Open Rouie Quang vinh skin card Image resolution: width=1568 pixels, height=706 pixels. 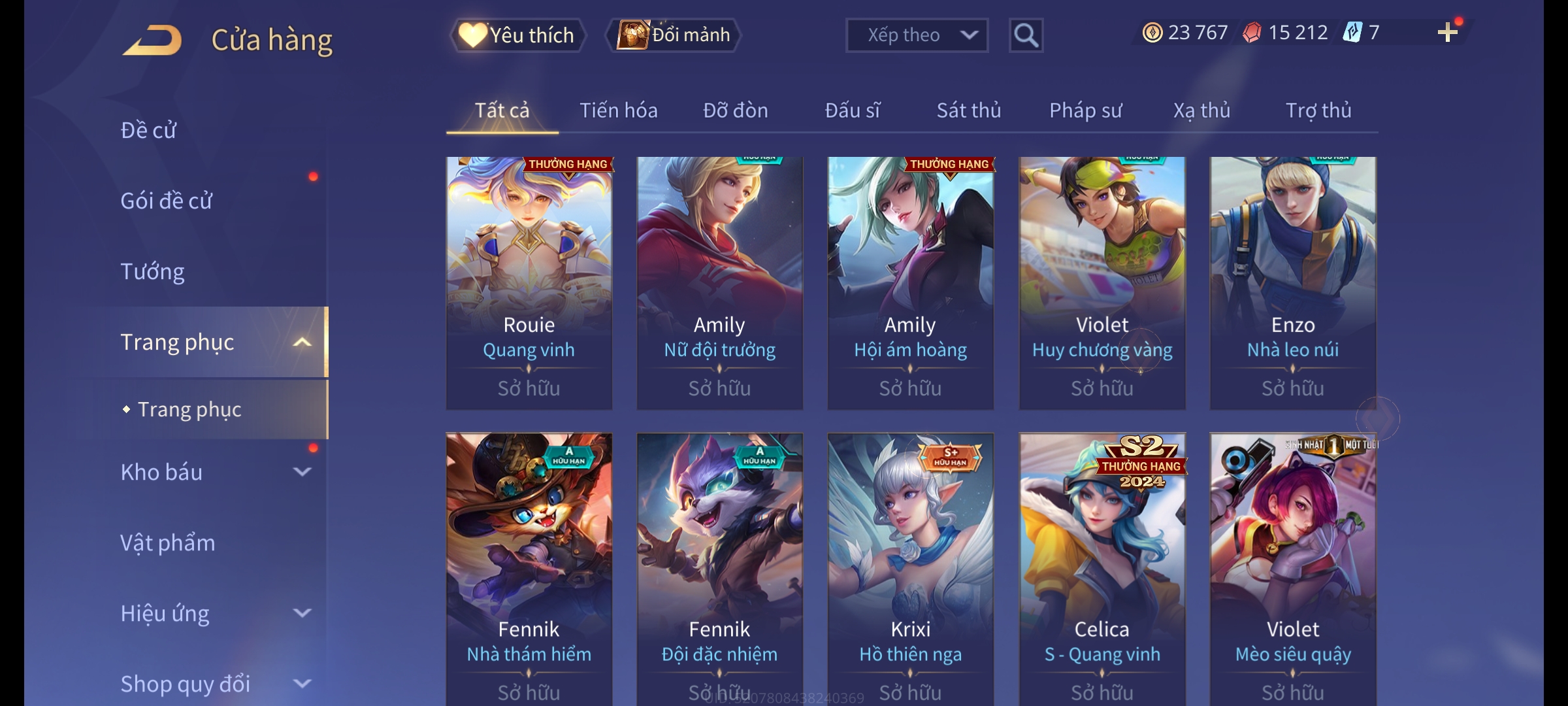[x=529, y=283]
